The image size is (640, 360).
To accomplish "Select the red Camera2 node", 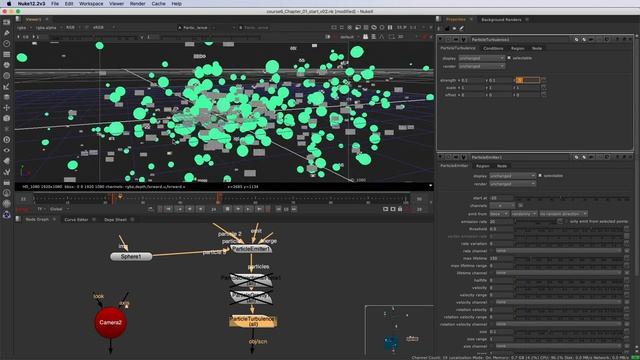I will click(110, 322).
